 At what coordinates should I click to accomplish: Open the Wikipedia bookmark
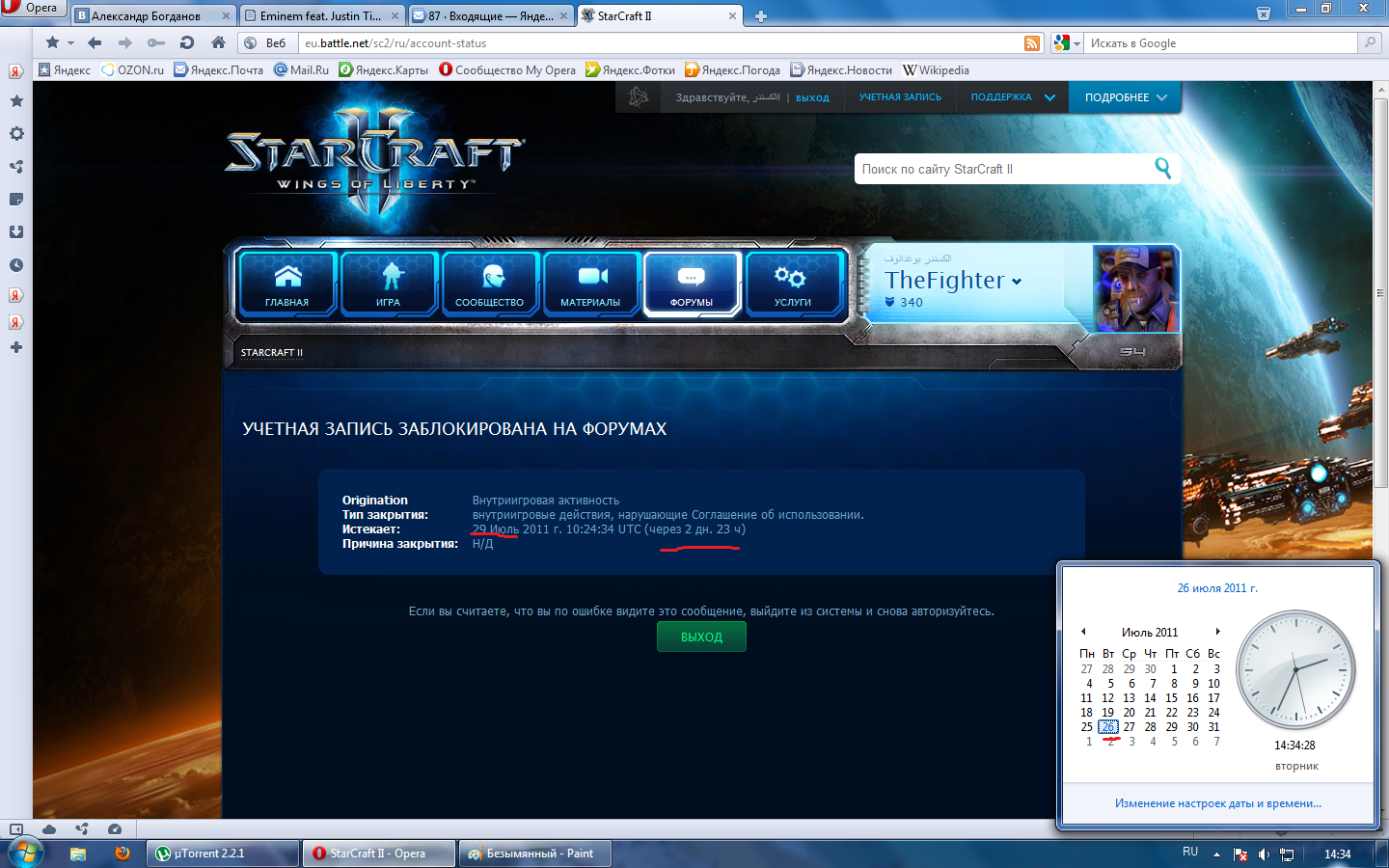(937, 70)
